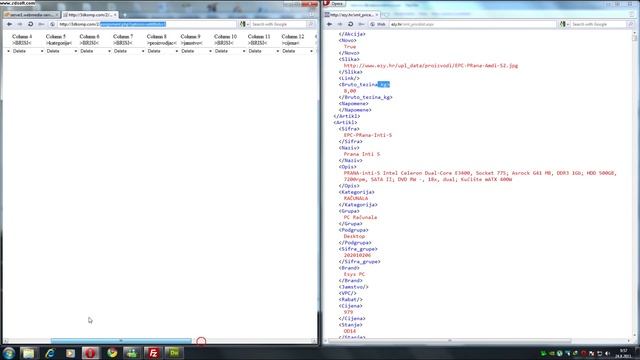Switch to the serve1.webmedia tab in the left window
Screen dimensions: 640x360
click(31, 15)
